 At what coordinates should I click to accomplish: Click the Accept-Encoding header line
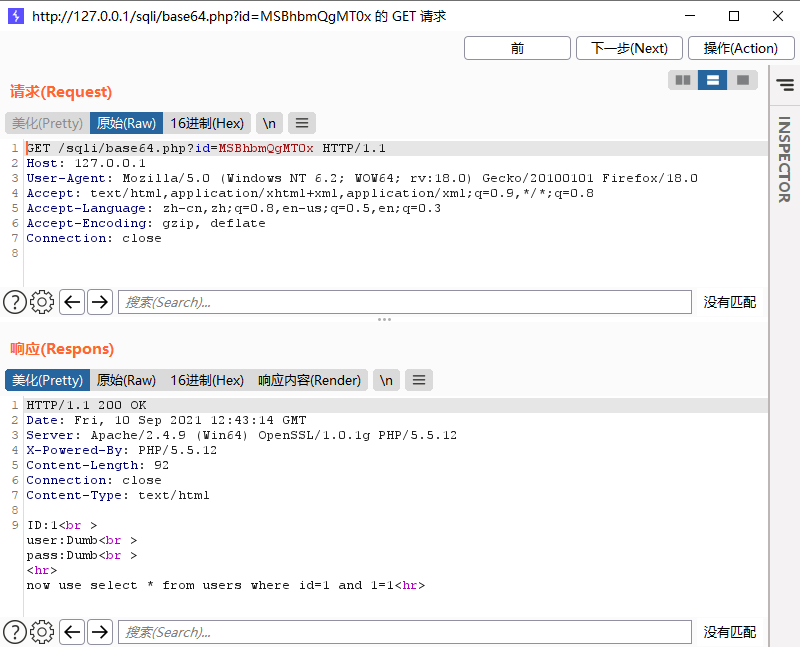click(x=146, y=223)
